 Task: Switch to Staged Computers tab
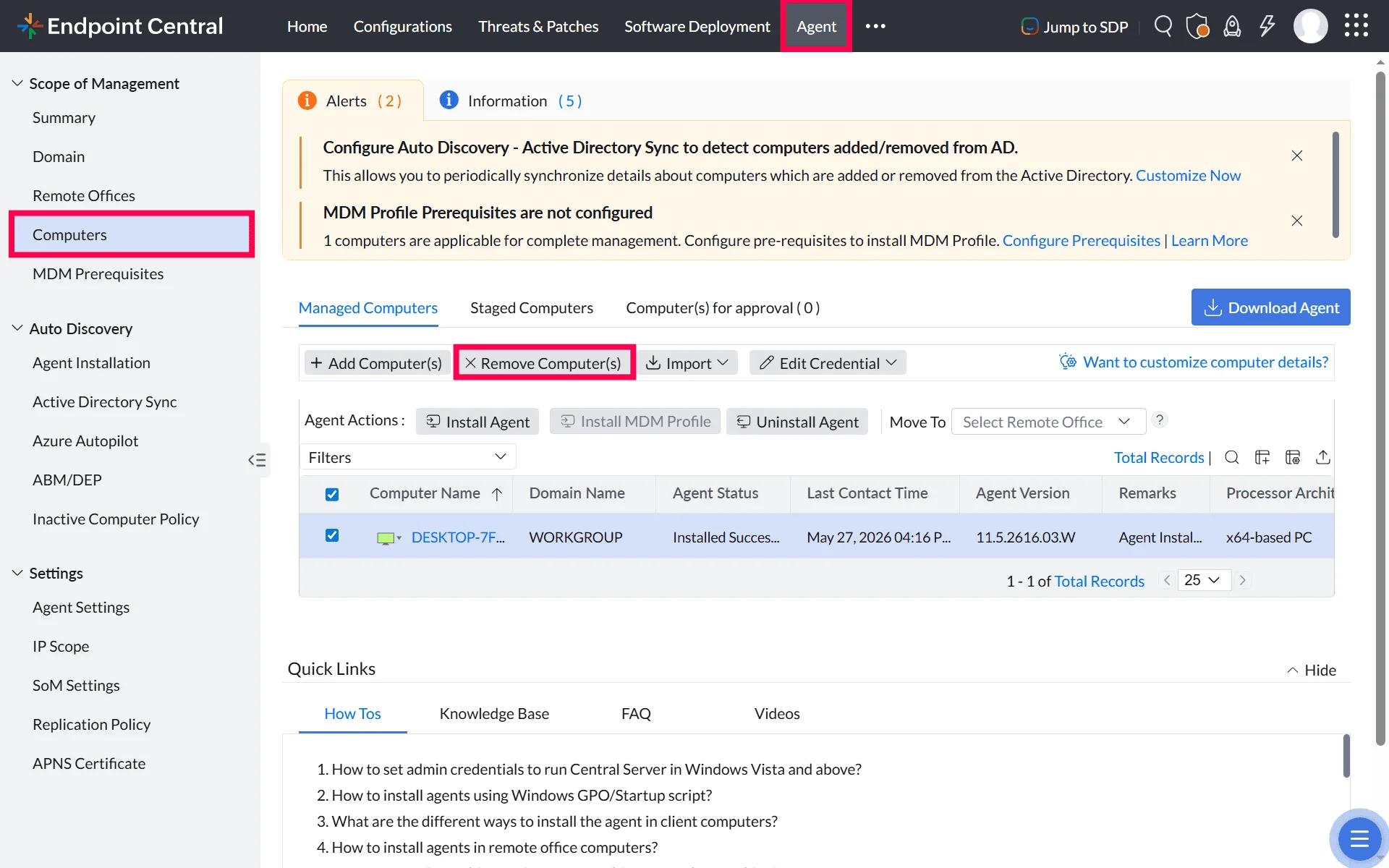[x=532, y=308]
